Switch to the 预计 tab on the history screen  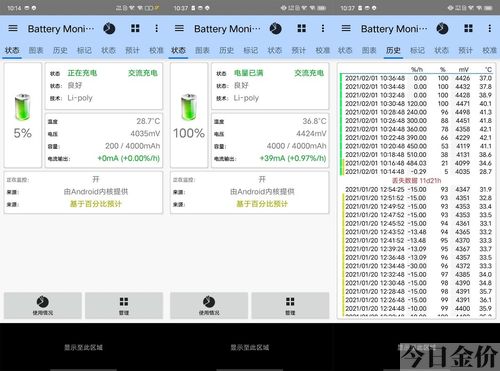tap(465, 50)
